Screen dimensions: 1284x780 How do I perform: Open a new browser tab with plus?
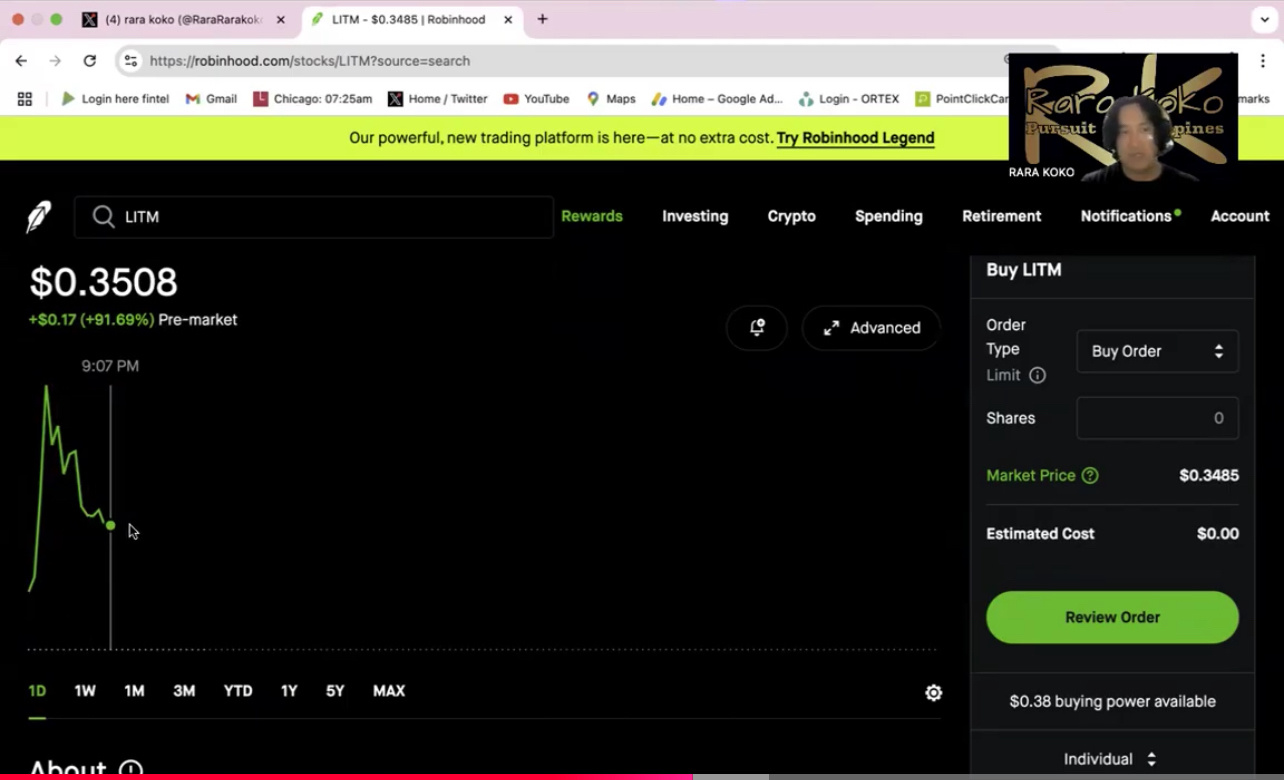click(542, 19)
